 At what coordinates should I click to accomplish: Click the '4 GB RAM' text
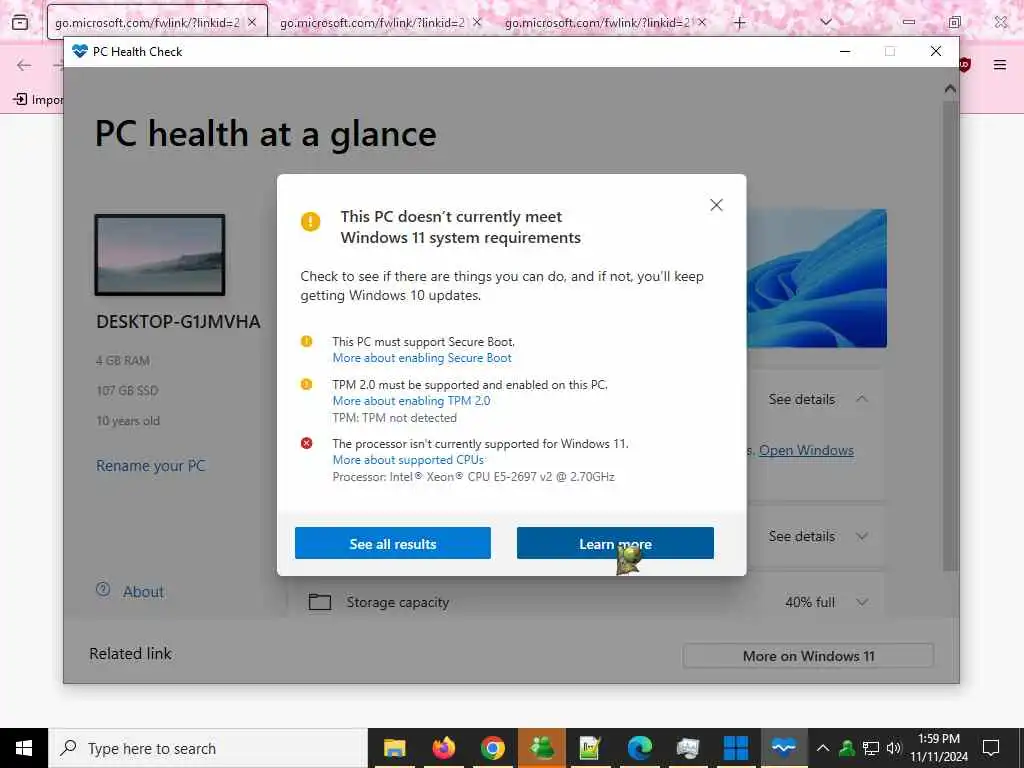pos(123,360)
